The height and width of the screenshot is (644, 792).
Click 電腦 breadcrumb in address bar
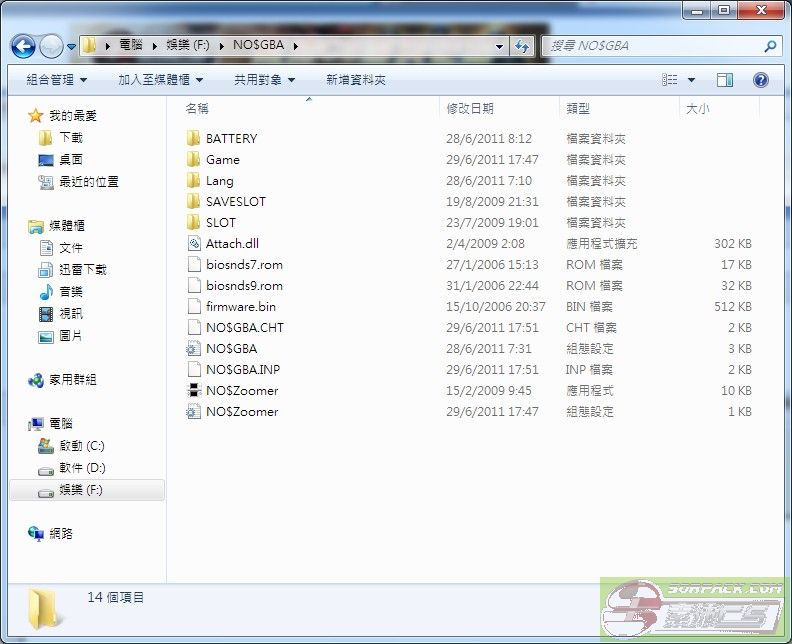click(131, 45)
